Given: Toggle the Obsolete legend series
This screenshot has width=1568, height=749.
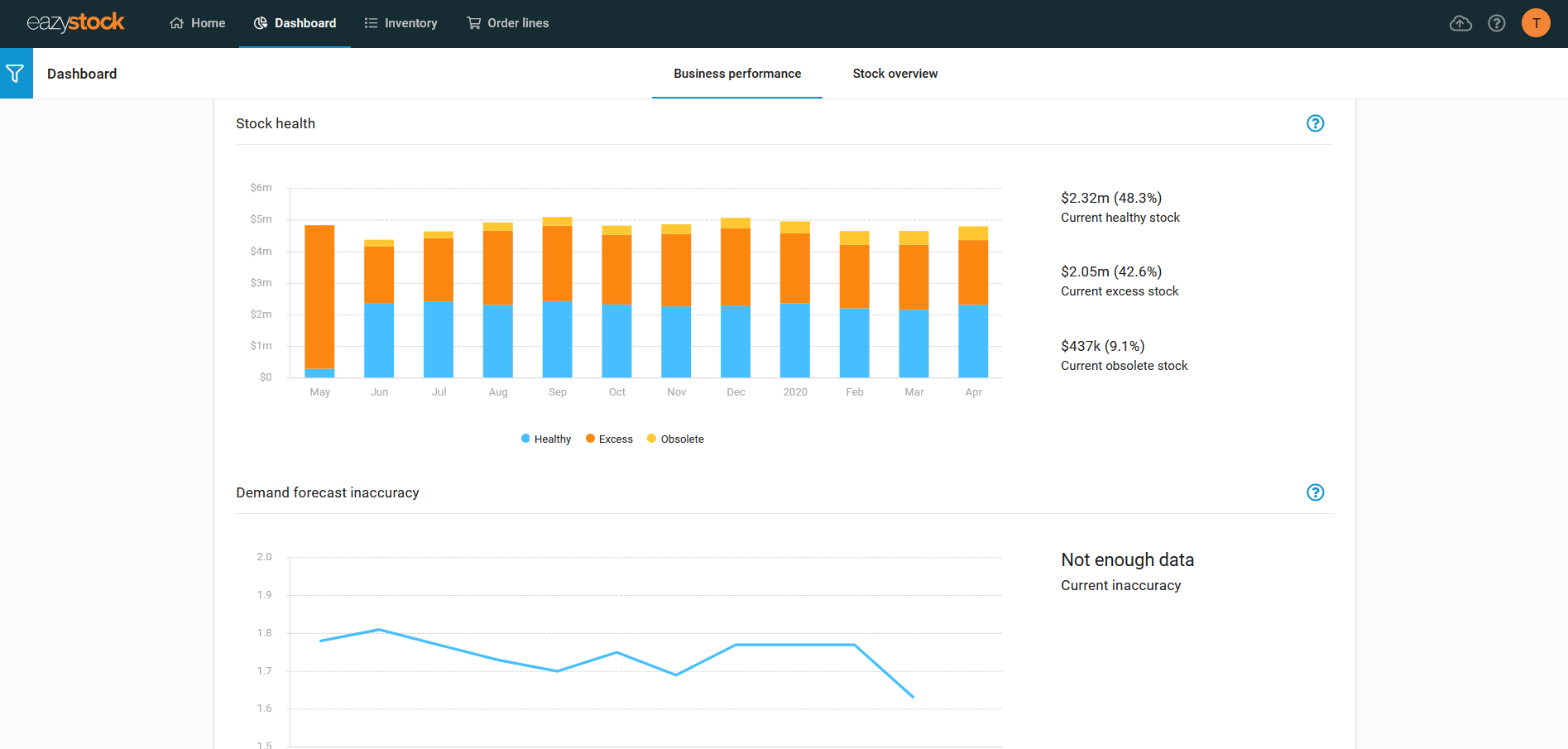Looking at the screenshot, I should [x=675, y=439].
